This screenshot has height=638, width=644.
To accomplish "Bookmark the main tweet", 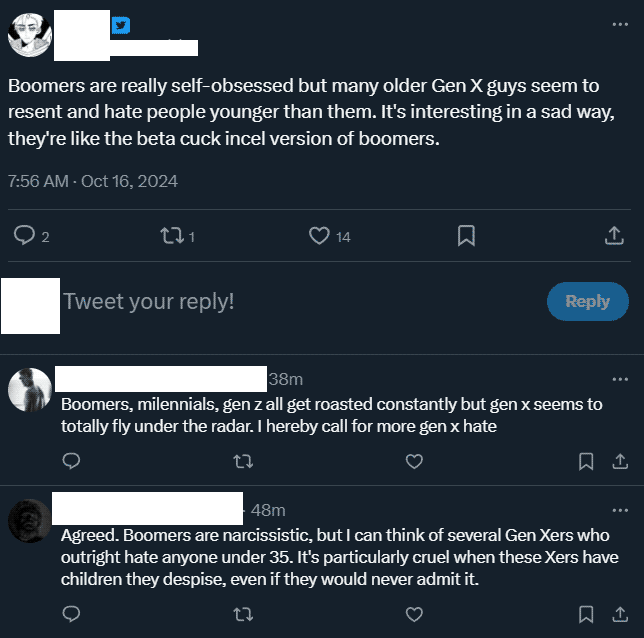I will (465, 236).
